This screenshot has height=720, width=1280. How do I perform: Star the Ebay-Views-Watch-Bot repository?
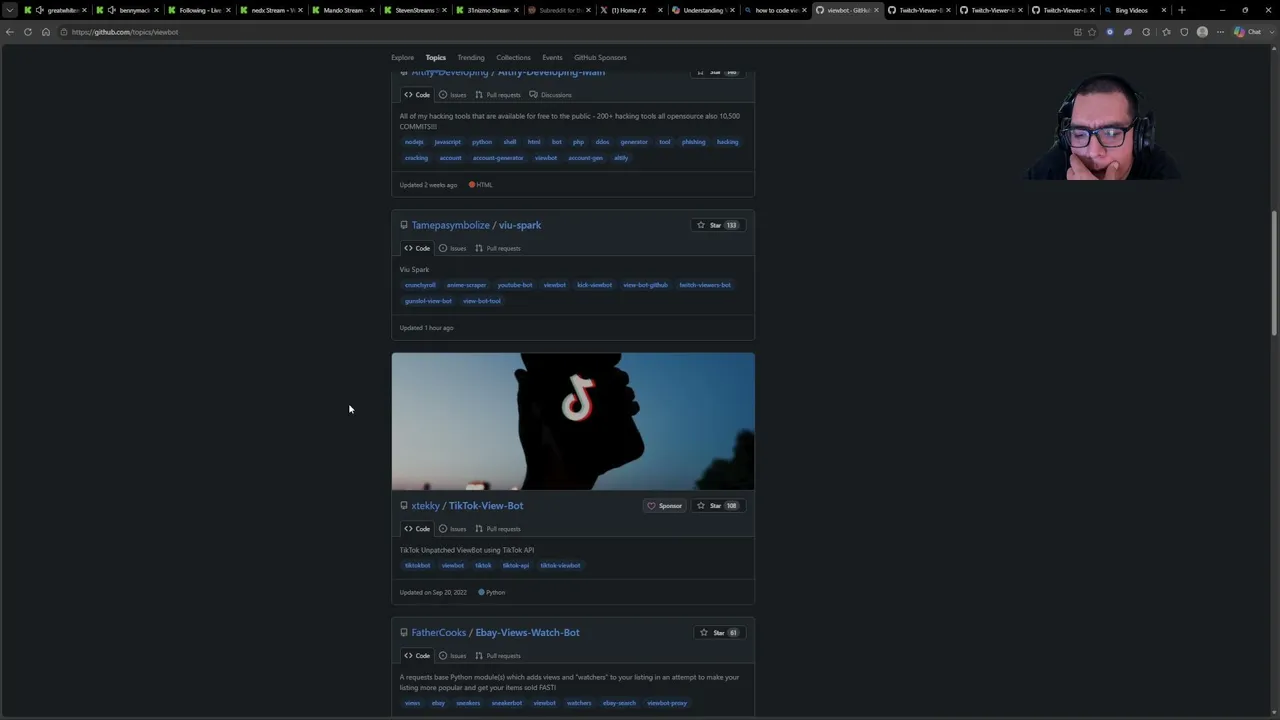(x=718, y=633)
